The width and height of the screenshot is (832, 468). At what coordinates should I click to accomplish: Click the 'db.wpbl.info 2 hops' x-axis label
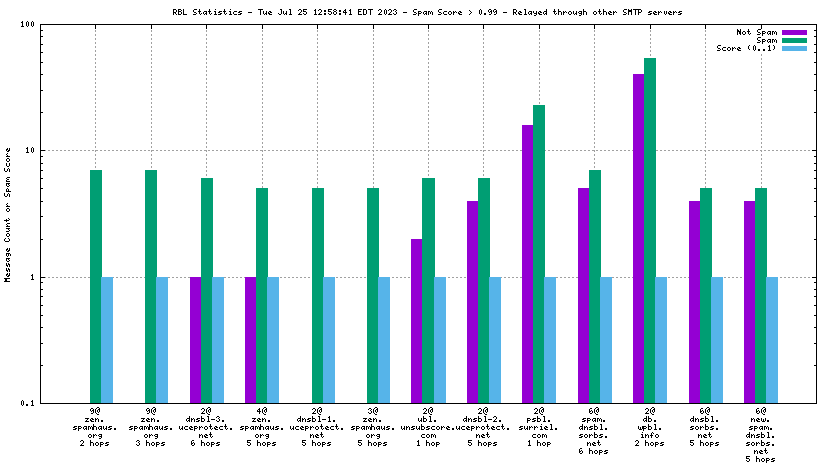pyautogui.click(x=650, y=427)
